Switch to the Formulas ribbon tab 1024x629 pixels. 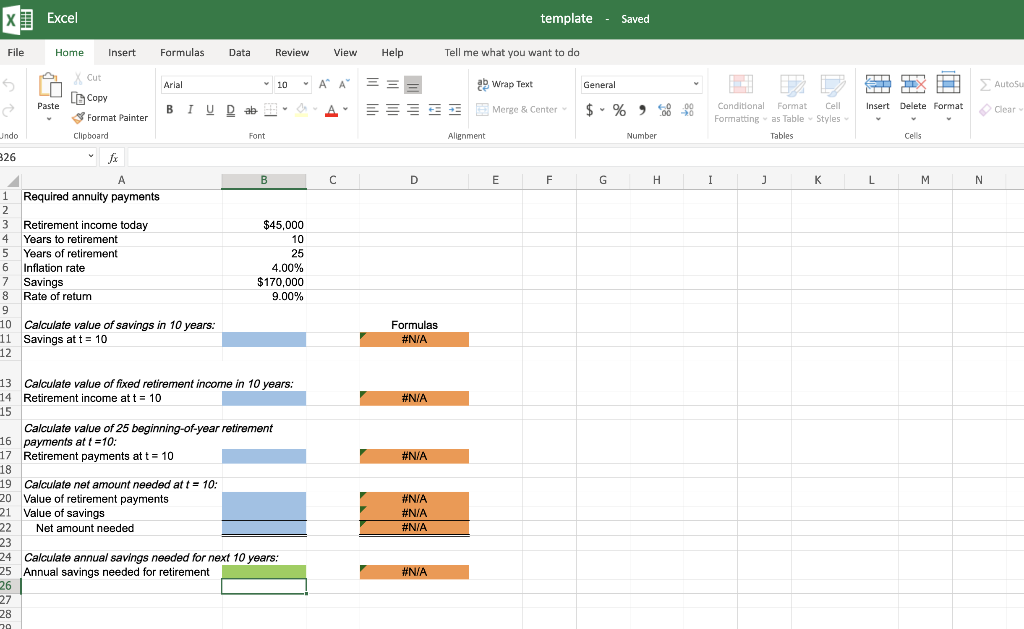coord(181,52)
